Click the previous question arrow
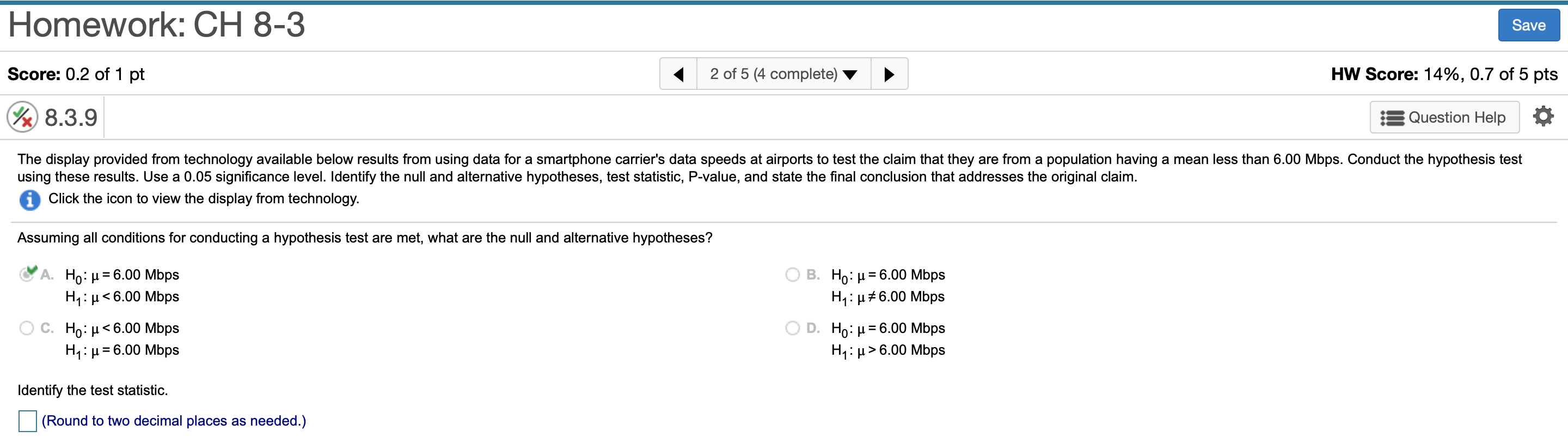 678,74
